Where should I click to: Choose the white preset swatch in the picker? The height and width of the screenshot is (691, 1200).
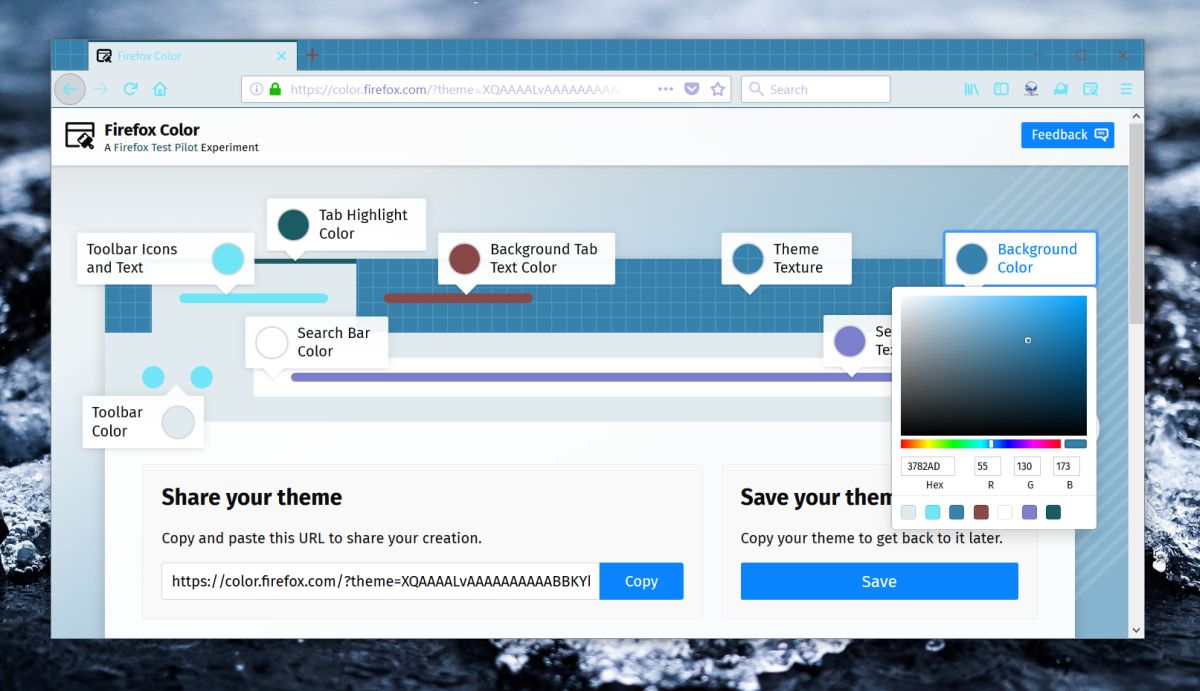[1005, 512]
